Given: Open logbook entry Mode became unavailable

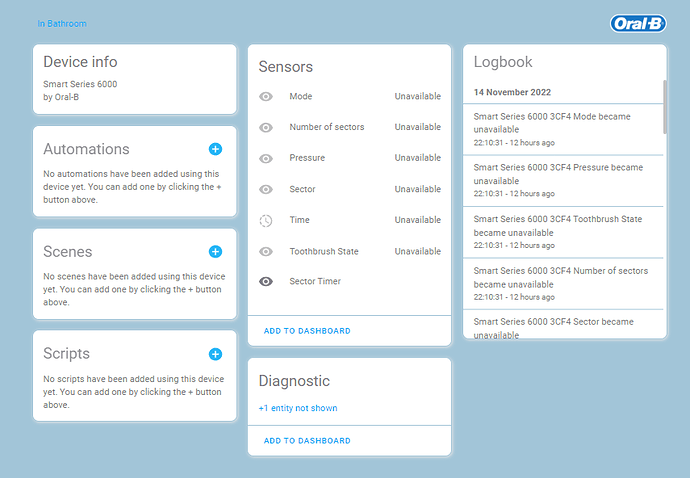Looking at the screenshot, I should 563,129.
